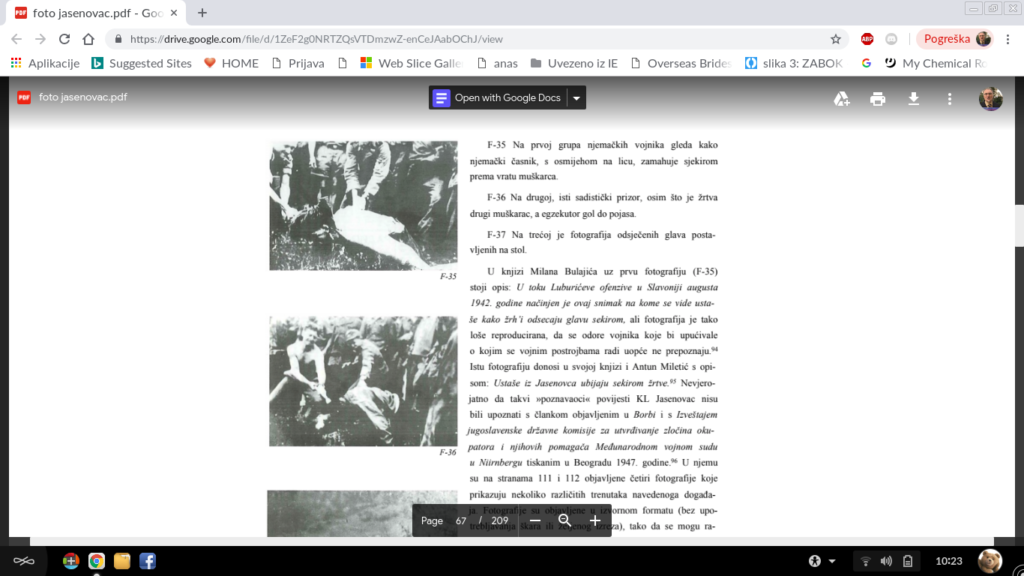Open the Facebook app in the taskbar
The width and height of the screenshot is (1024, 576).
click(147, 561)
